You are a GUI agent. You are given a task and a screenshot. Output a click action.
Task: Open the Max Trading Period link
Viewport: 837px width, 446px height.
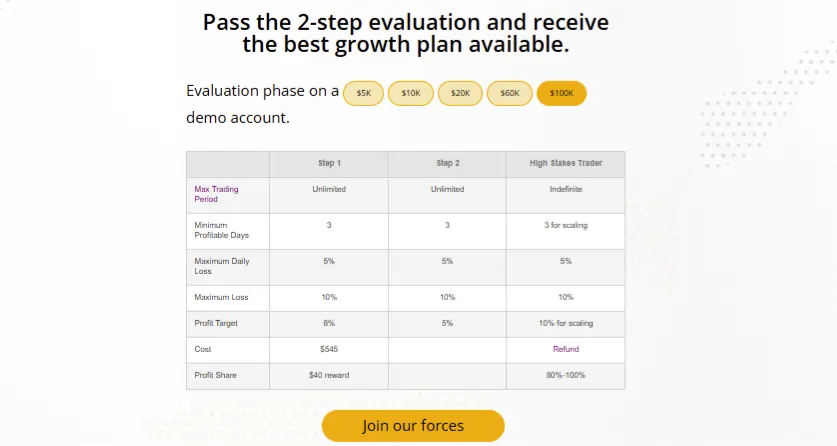click(x=216, y=194)
